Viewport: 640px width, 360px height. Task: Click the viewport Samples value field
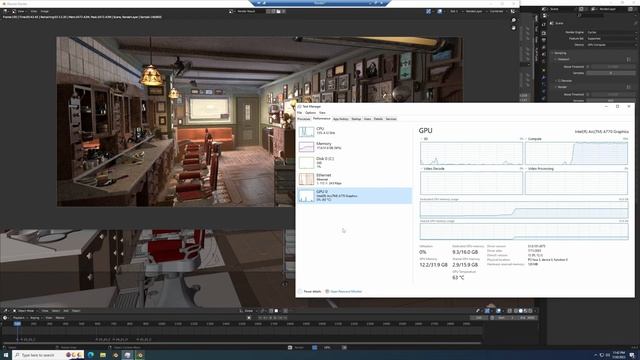[x=611, y=73]
